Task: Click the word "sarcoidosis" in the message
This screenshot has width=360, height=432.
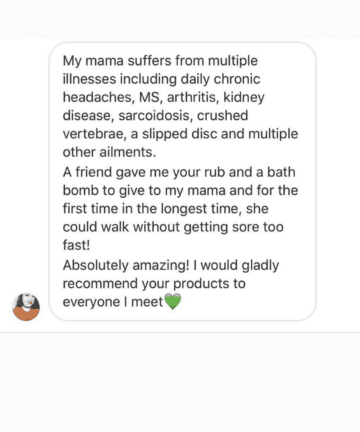Action: [x=155, y=116]
